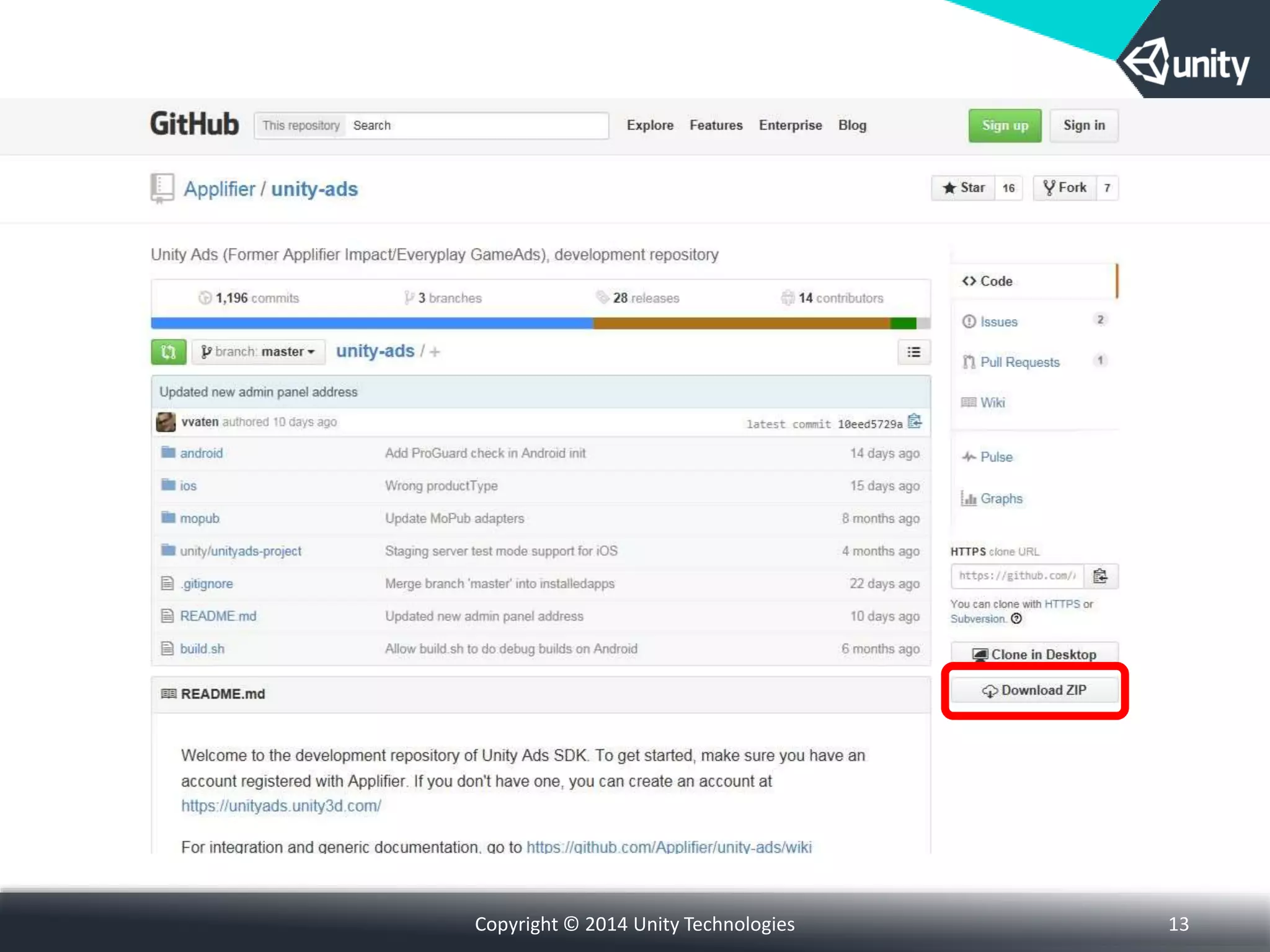Viewport: 1270px width, 952px height.
Task: Copy clone URL with clipboard icon
Action: pyautogui.click(x=1100, y=576)
